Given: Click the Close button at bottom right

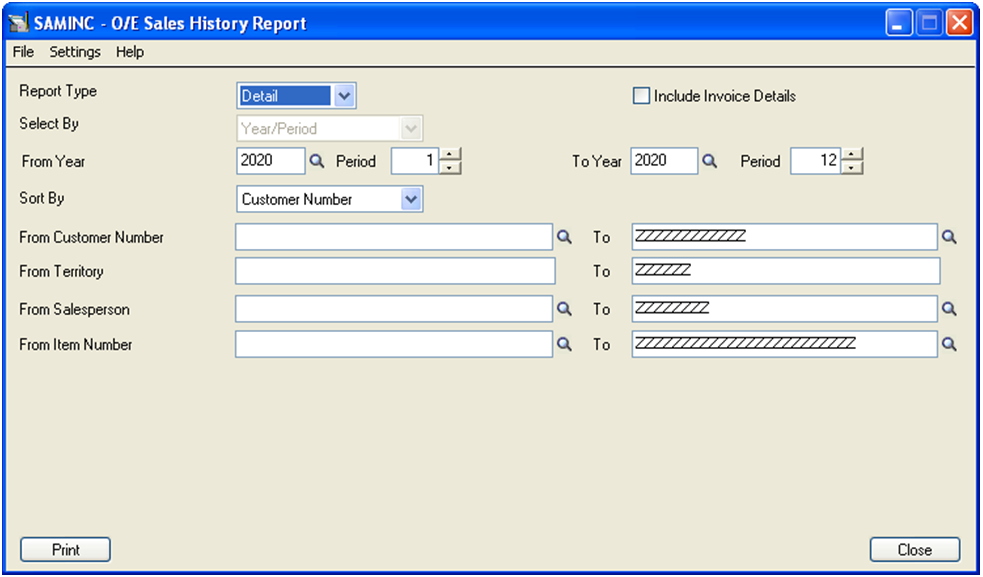Looking at the screenshot, I should [x=915, y=549].
